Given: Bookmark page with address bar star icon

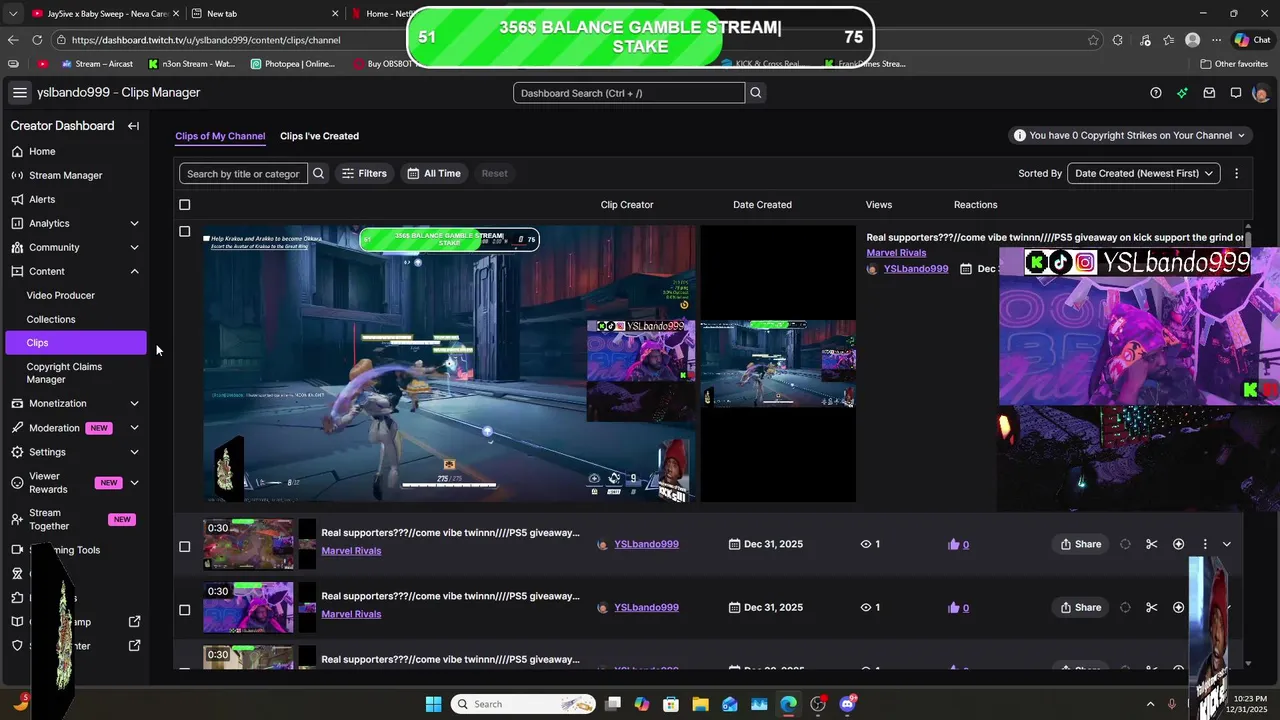Looking at the screenshot, I should click(x=1093, y=40).
